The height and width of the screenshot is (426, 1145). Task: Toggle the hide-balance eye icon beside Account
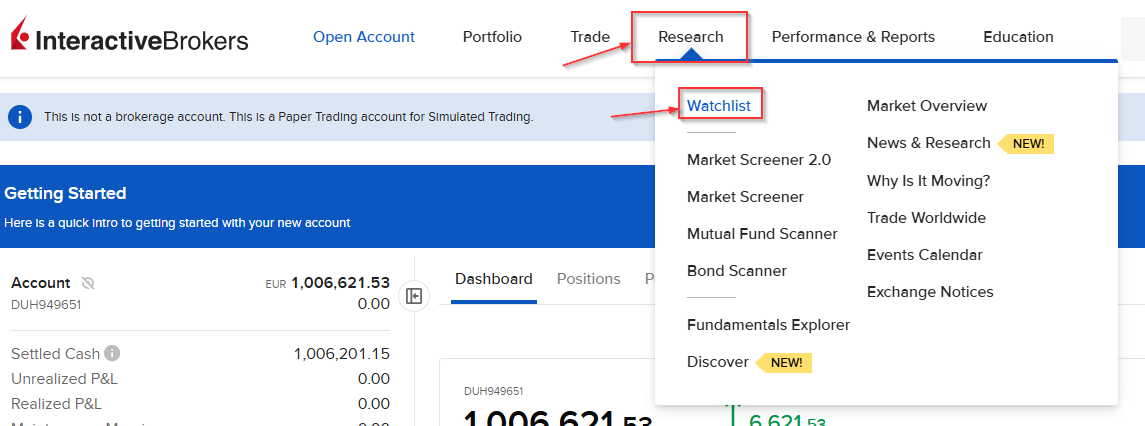pyautogui.click(x=88, y=283)
